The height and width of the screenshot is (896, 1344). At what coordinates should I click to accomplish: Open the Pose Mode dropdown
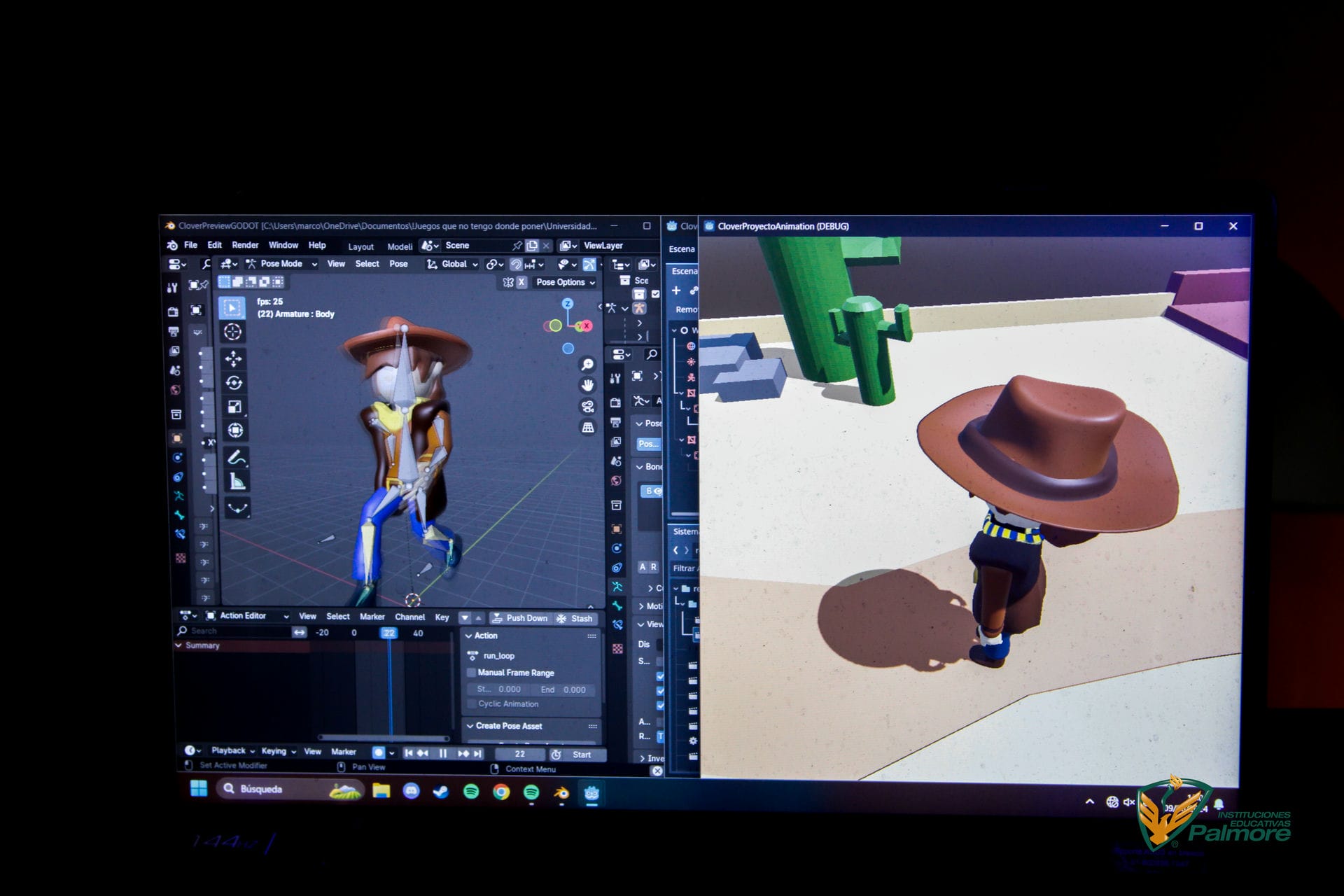point(281,264)
